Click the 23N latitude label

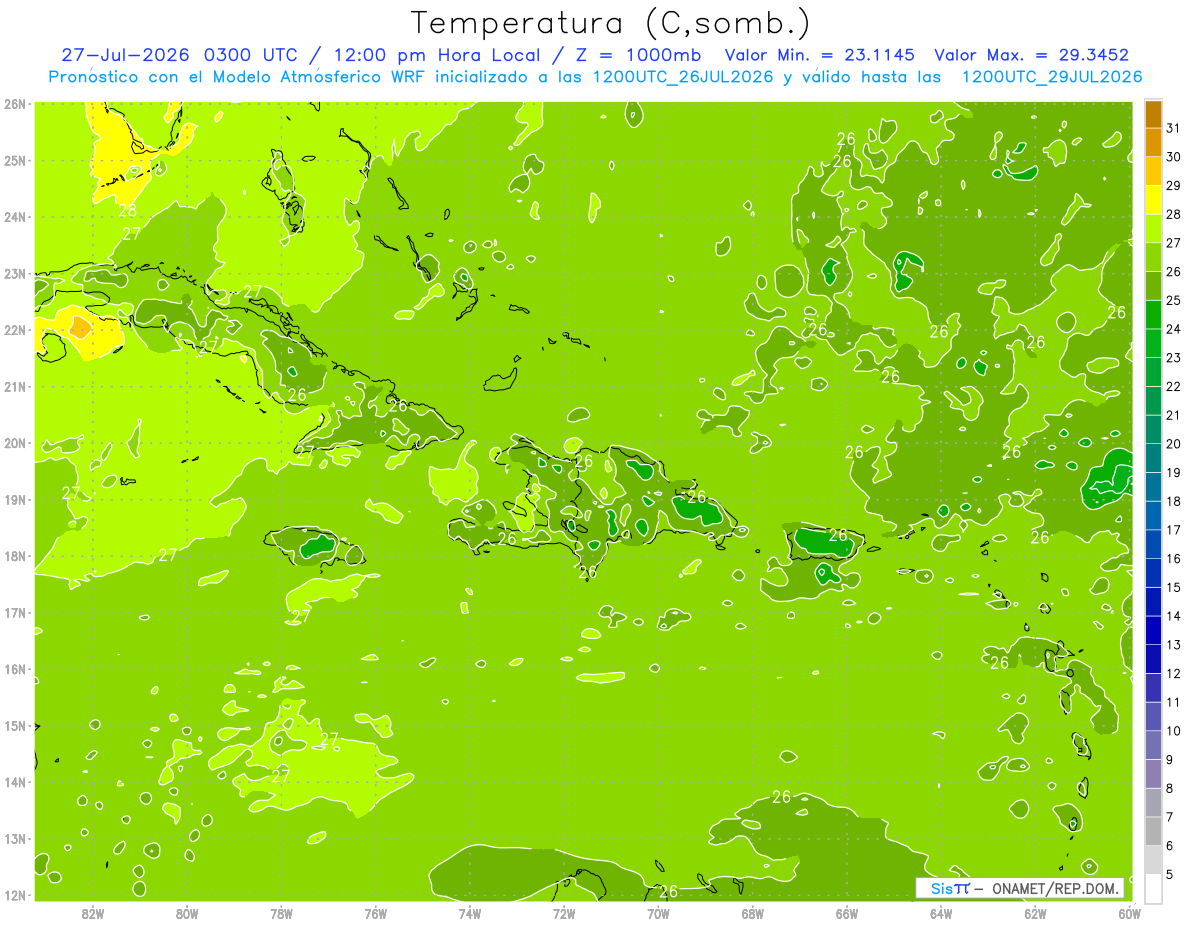(x=14, y=273)
